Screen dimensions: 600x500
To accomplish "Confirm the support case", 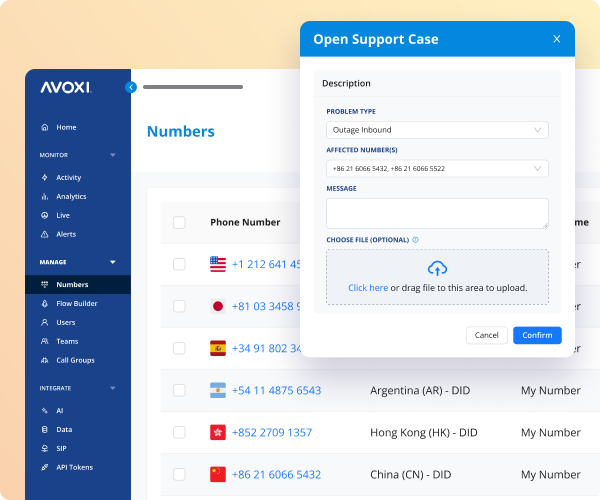I will 537,336.
